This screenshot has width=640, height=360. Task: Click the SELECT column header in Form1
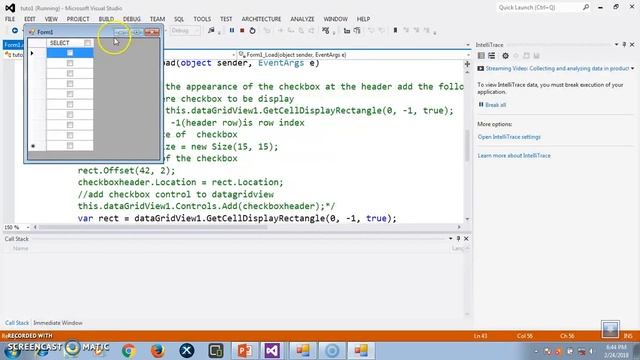pos(70,43)
